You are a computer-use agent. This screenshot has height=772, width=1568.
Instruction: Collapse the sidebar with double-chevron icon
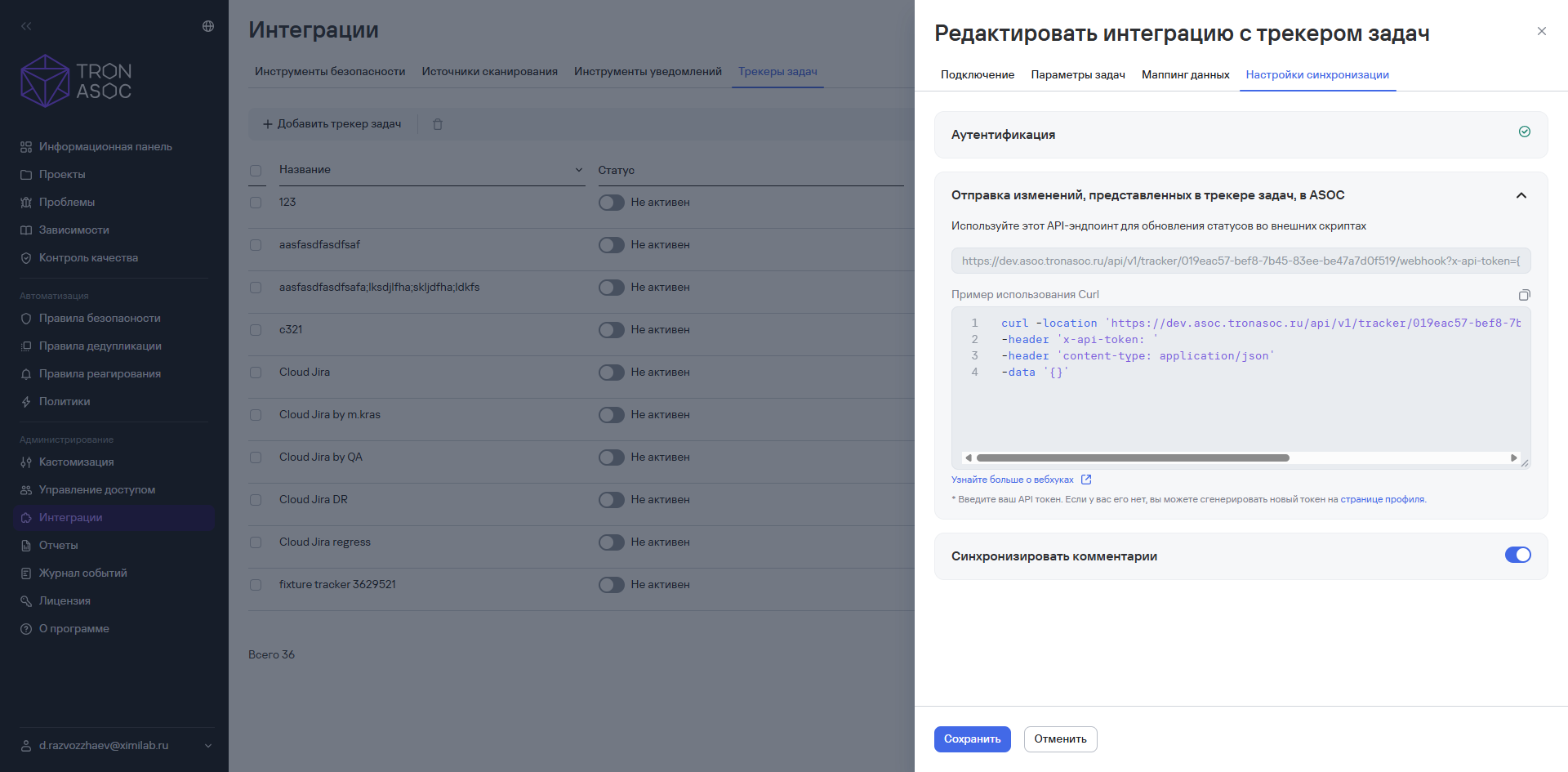pos(26,26)
